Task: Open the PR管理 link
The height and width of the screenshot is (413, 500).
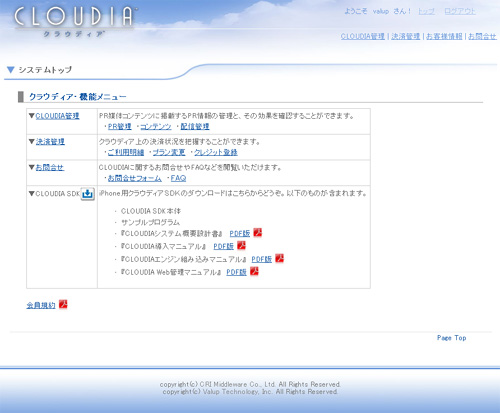Action: (x=120, y=127)
